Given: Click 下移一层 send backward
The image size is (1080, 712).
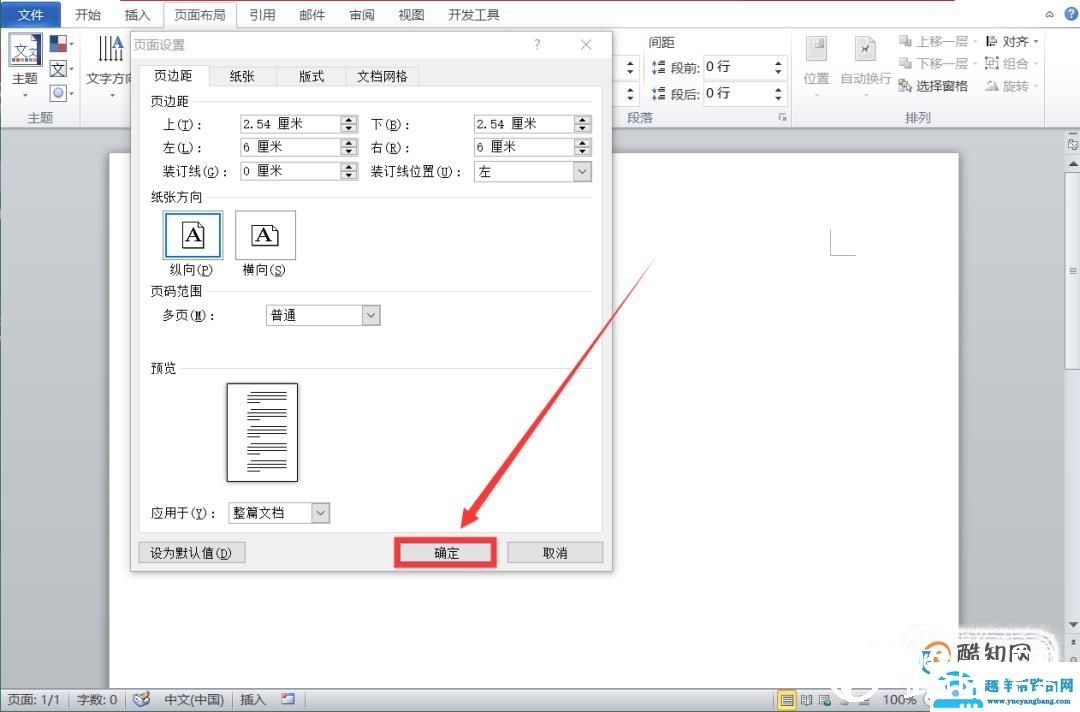Looking at the screenshot, I should [938, 63].
